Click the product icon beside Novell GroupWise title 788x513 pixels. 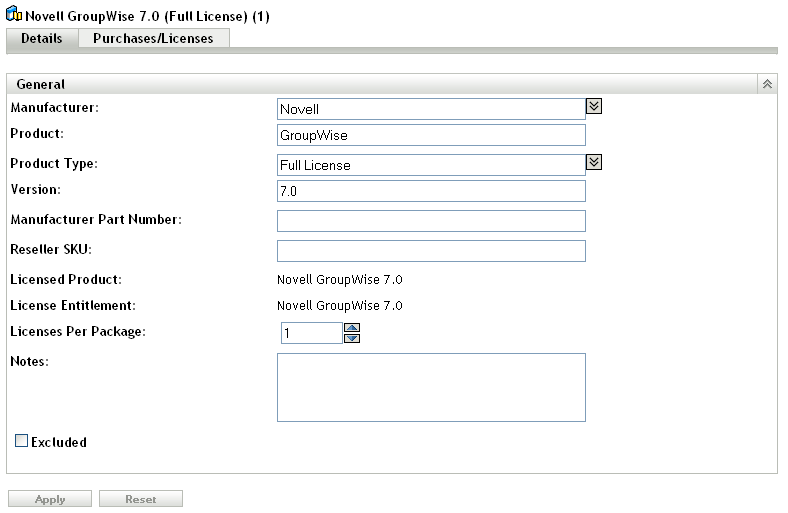click(x=15, y=16)
